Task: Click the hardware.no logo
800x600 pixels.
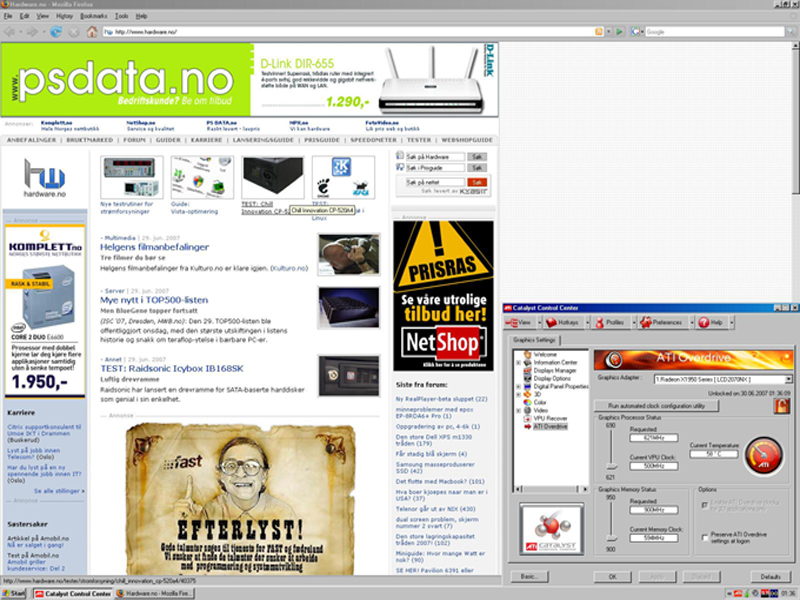Action: tap(44, 178)
